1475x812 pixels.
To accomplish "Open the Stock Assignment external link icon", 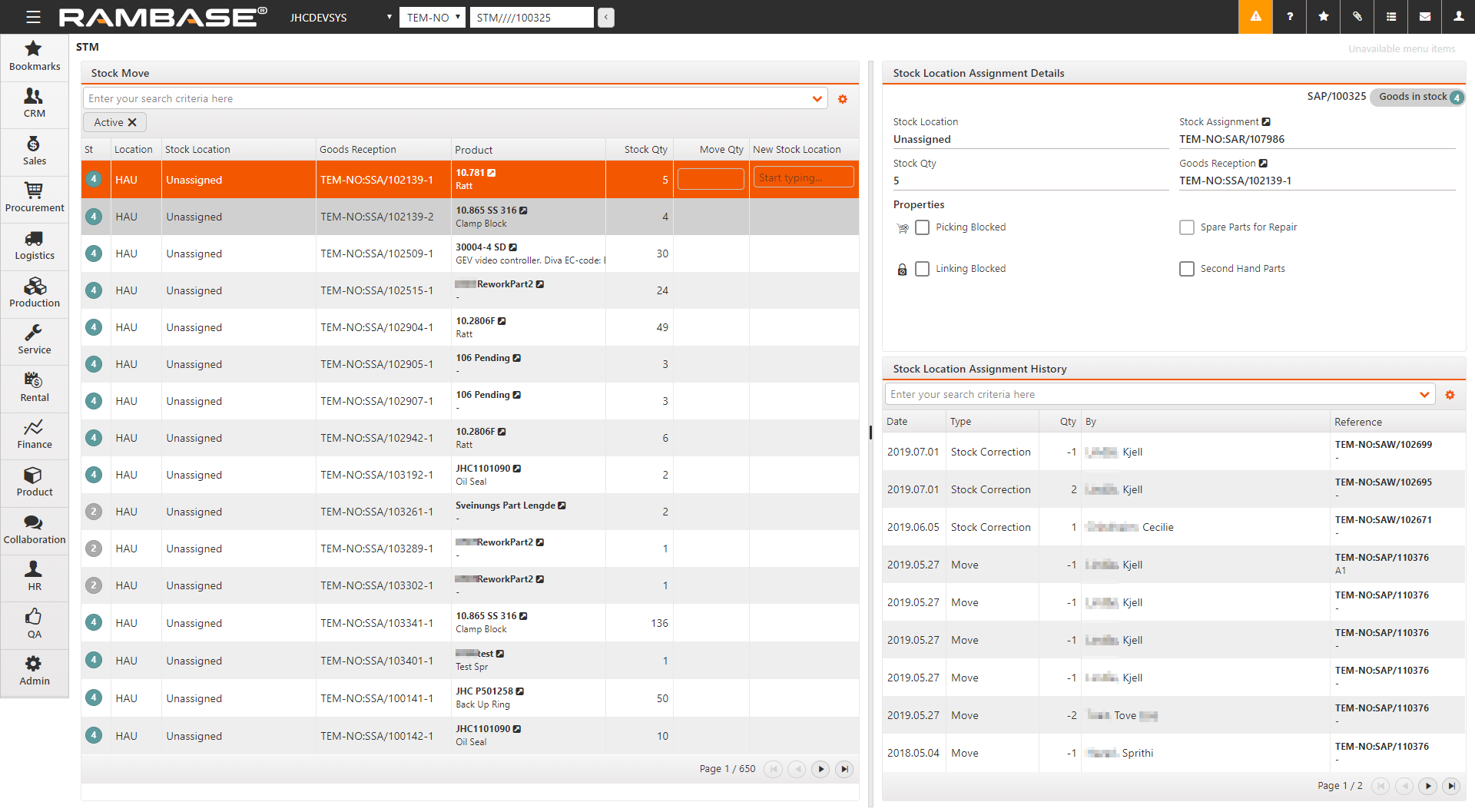I will click(x=1266, y=121).
